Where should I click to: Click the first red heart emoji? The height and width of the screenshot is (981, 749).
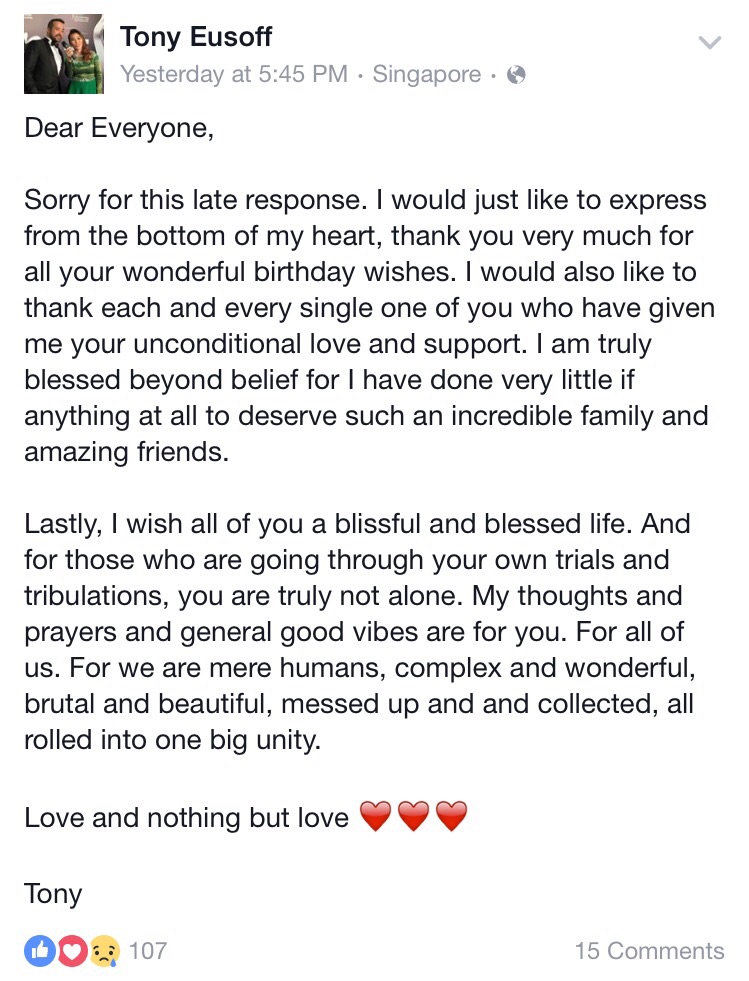(x=375, y=818)
